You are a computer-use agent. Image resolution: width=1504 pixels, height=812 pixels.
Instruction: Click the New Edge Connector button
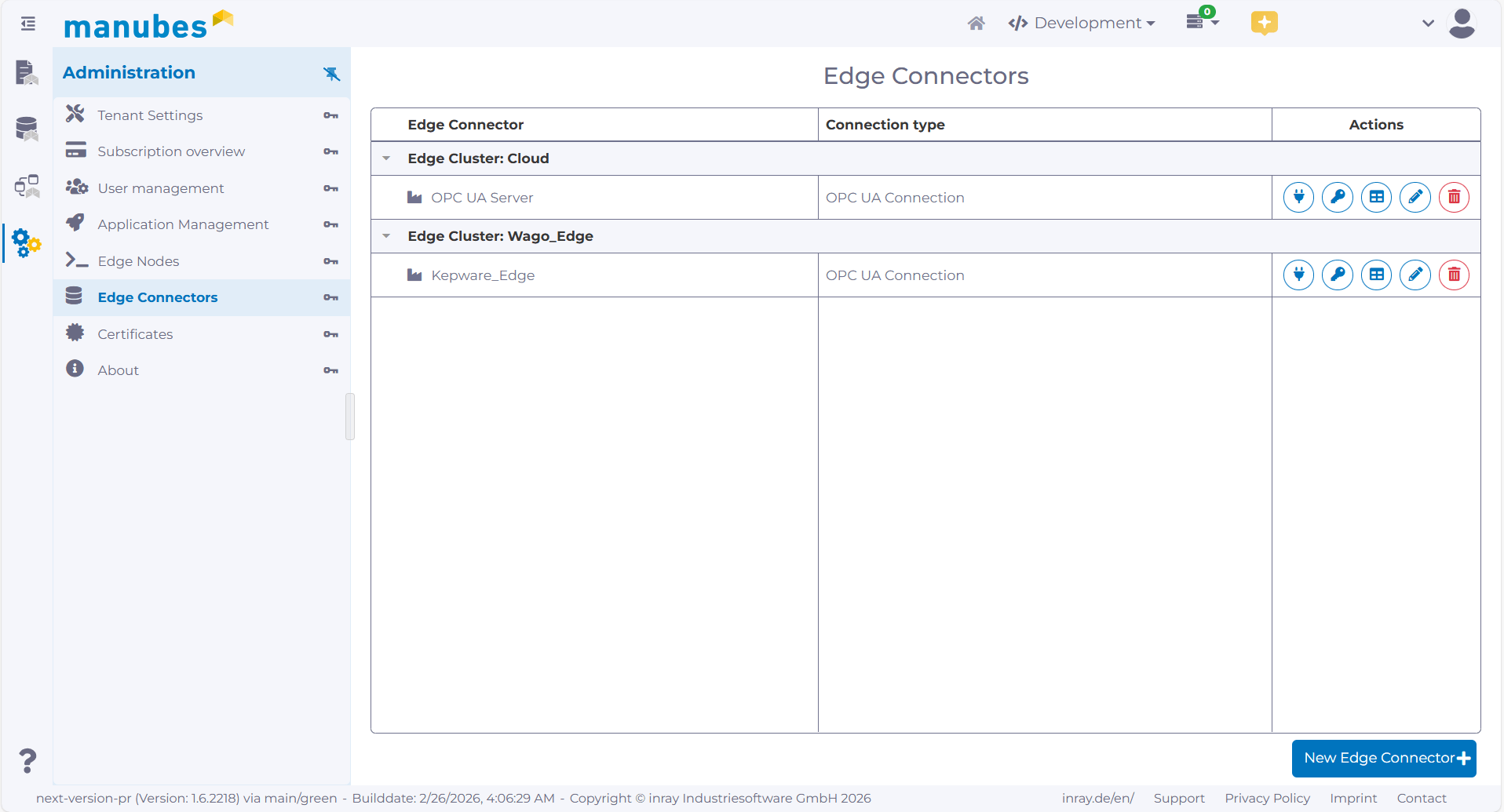pyautogui.click(x=1384, y=758)
